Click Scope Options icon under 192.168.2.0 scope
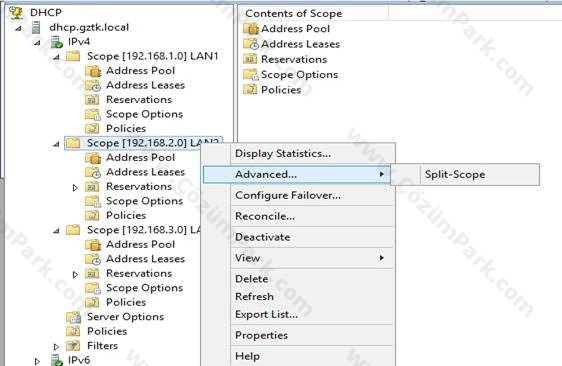The width and height of the screenshot is (562, 366). 93,201
